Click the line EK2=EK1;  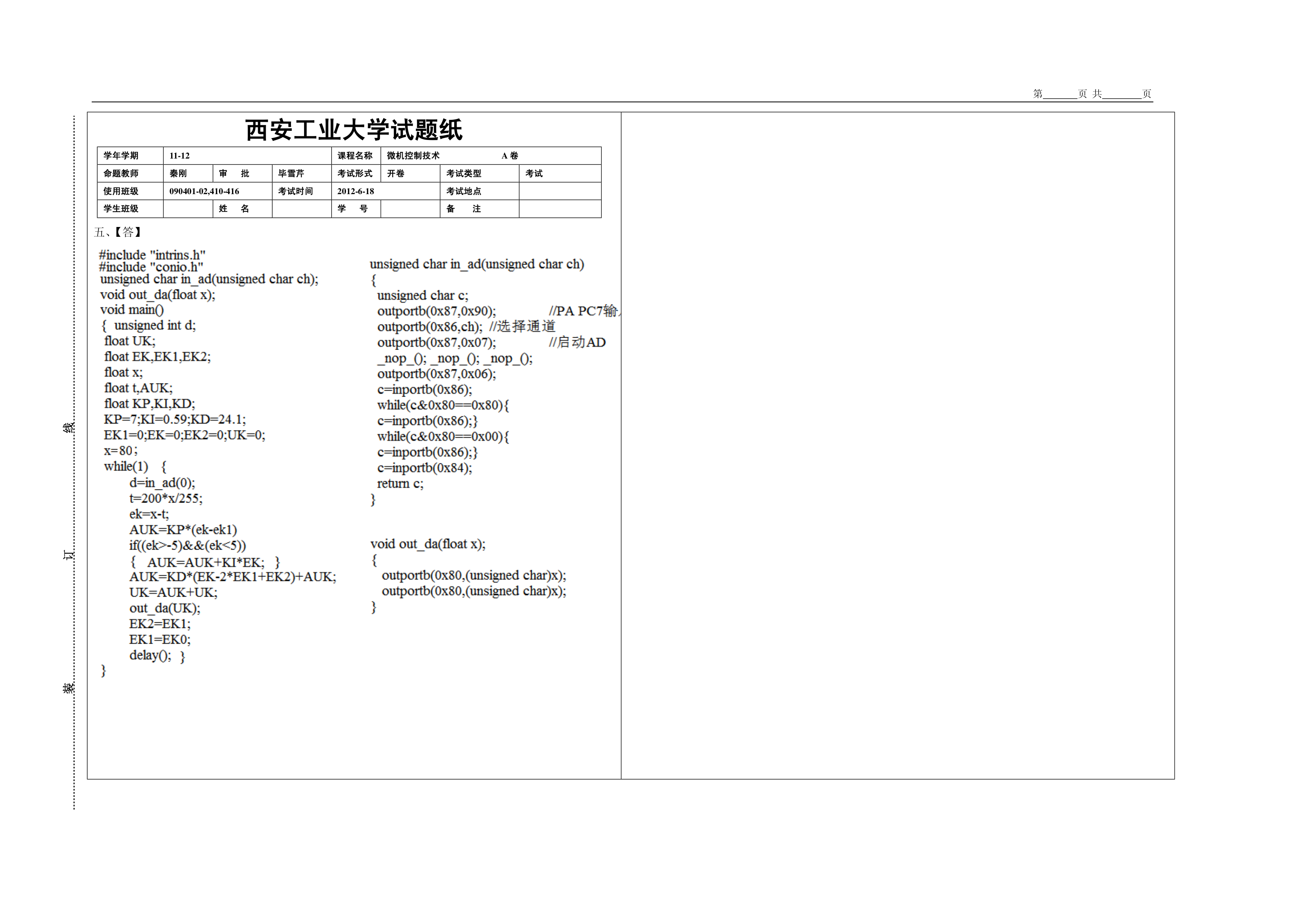pos(160,624)
